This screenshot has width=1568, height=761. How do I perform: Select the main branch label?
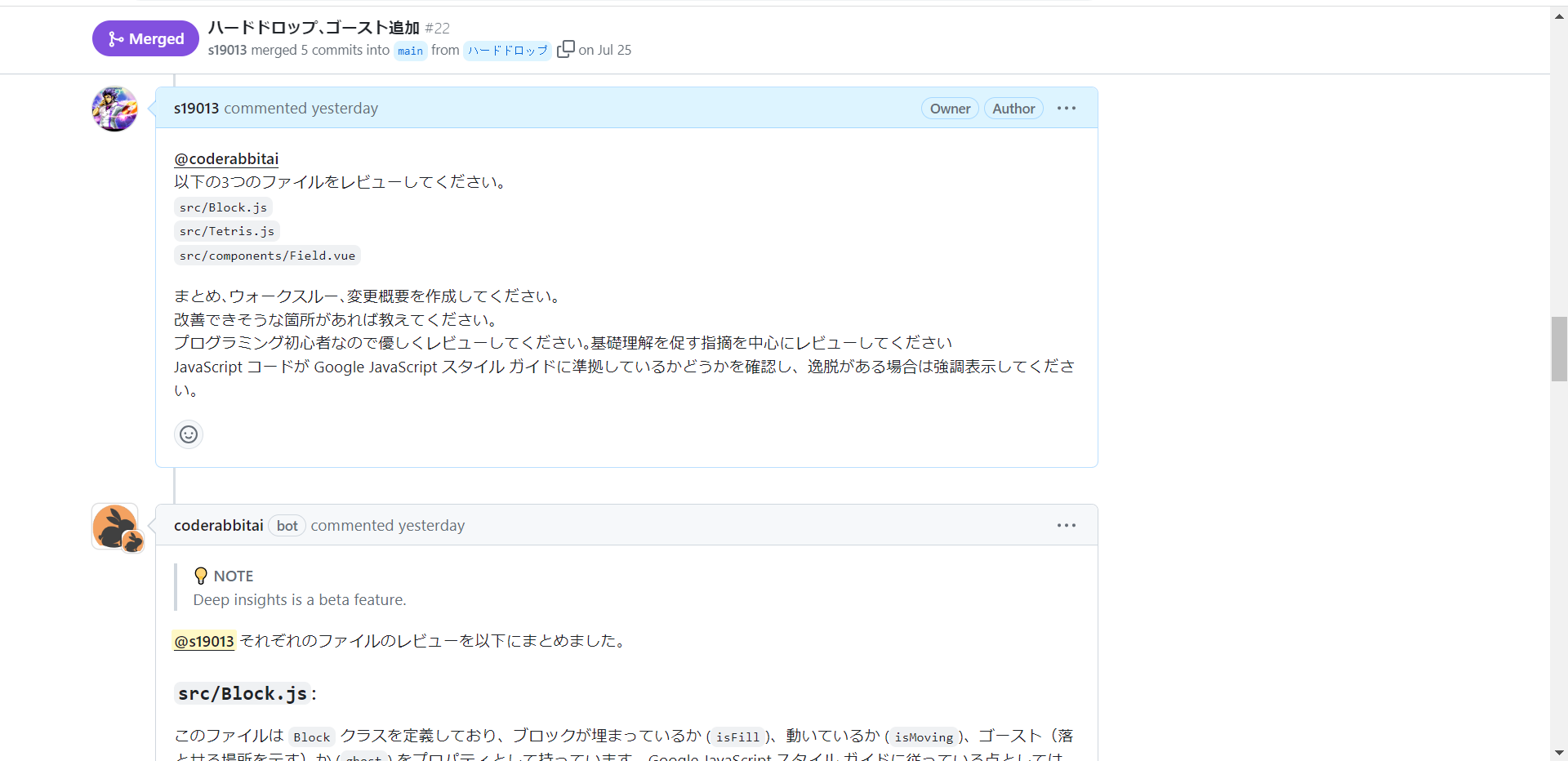[409, 51]
